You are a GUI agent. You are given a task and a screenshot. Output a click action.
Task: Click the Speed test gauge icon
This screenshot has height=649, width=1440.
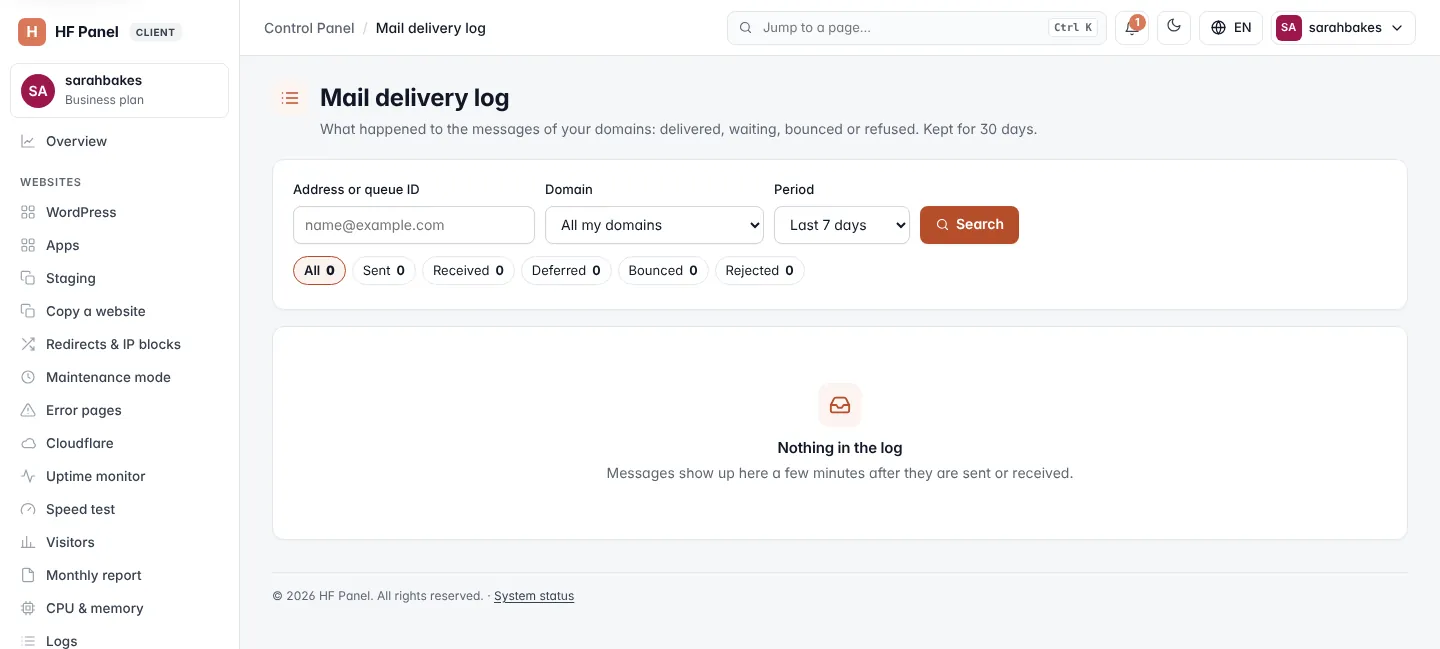tap(28, 509)
